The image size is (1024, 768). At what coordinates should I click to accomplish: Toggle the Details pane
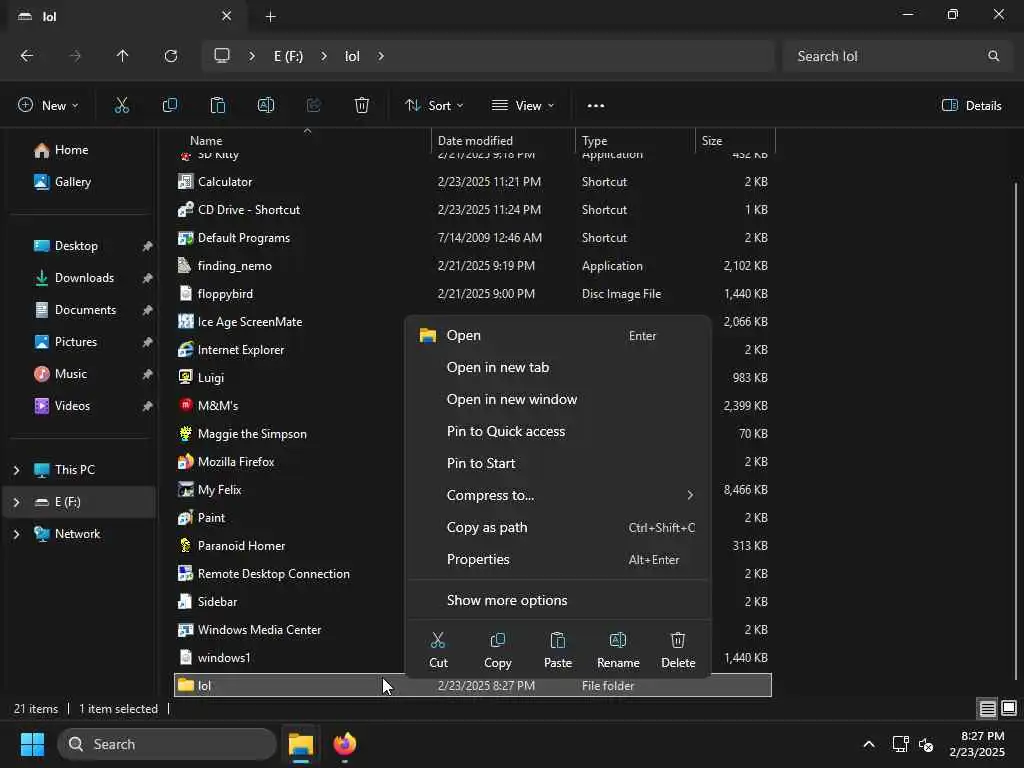[972, 105]
